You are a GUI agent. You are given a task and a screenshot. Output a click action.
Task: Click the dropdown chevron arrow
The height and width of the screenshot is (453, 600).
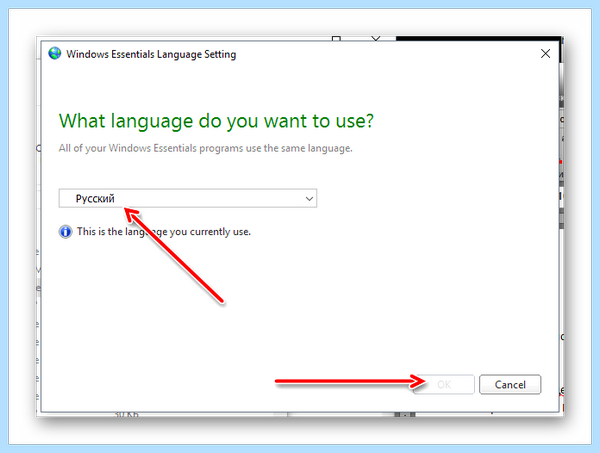click(309, 199)
